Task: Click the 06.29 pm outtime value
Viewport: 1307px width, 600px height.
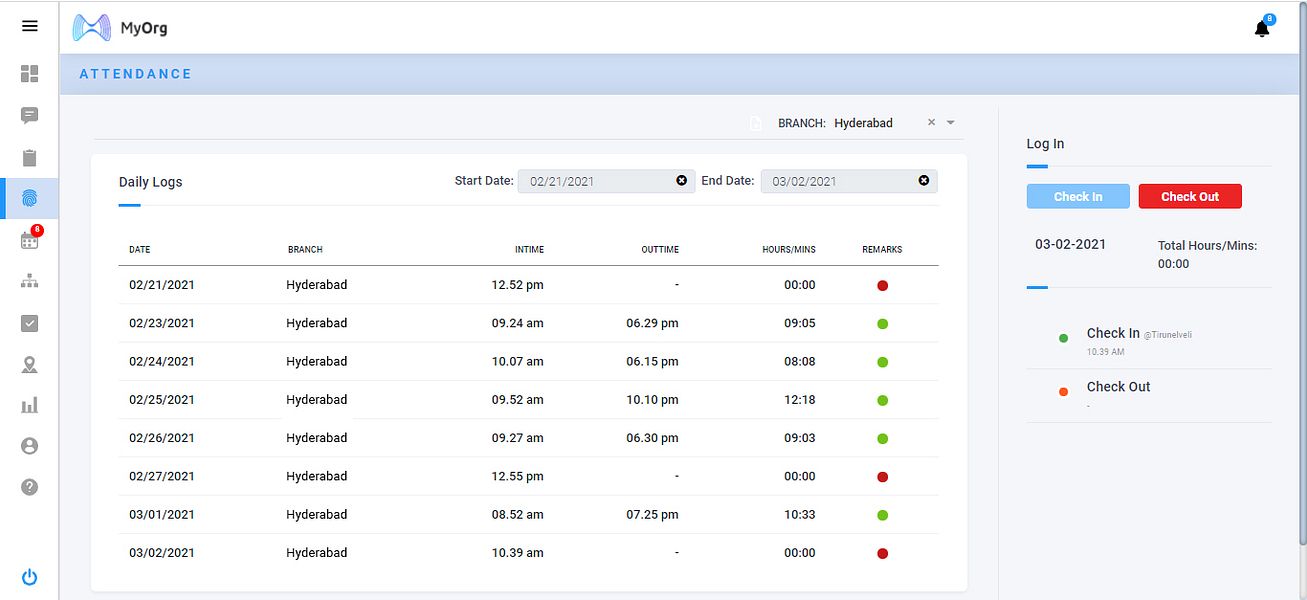Action: 653,323
